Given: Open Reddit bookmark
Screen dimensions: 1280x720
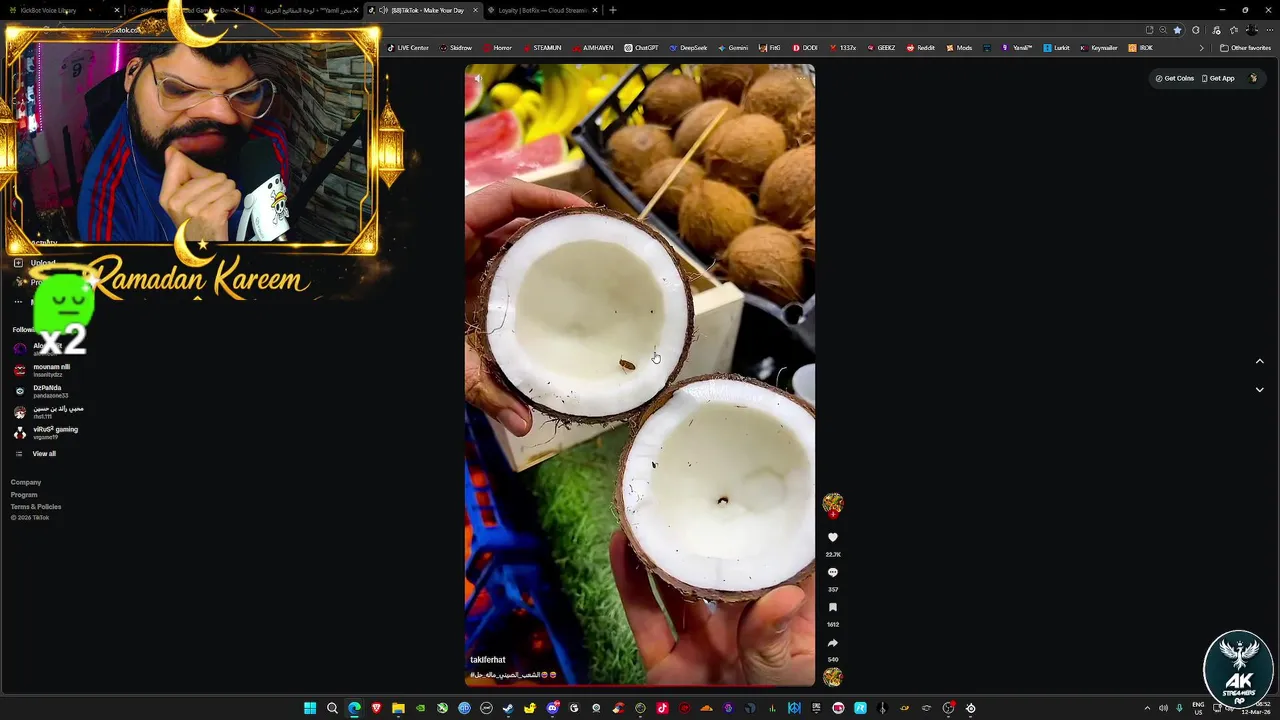Looking at the screenshot, I should coord(920,48).
